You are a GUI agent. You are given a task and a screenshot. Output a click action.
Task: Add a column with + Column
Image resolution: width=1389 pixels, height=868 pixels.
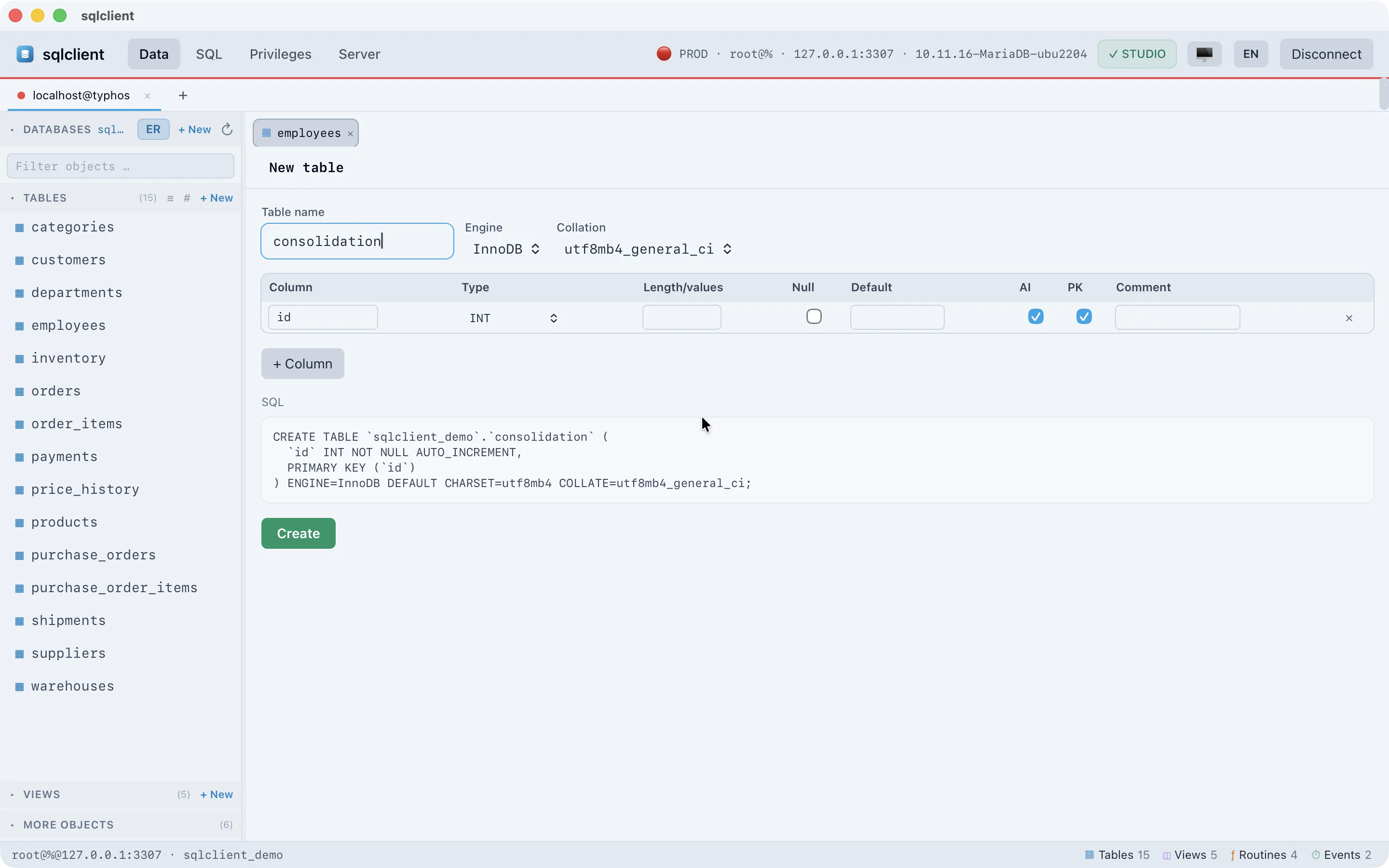click(302, 364)
